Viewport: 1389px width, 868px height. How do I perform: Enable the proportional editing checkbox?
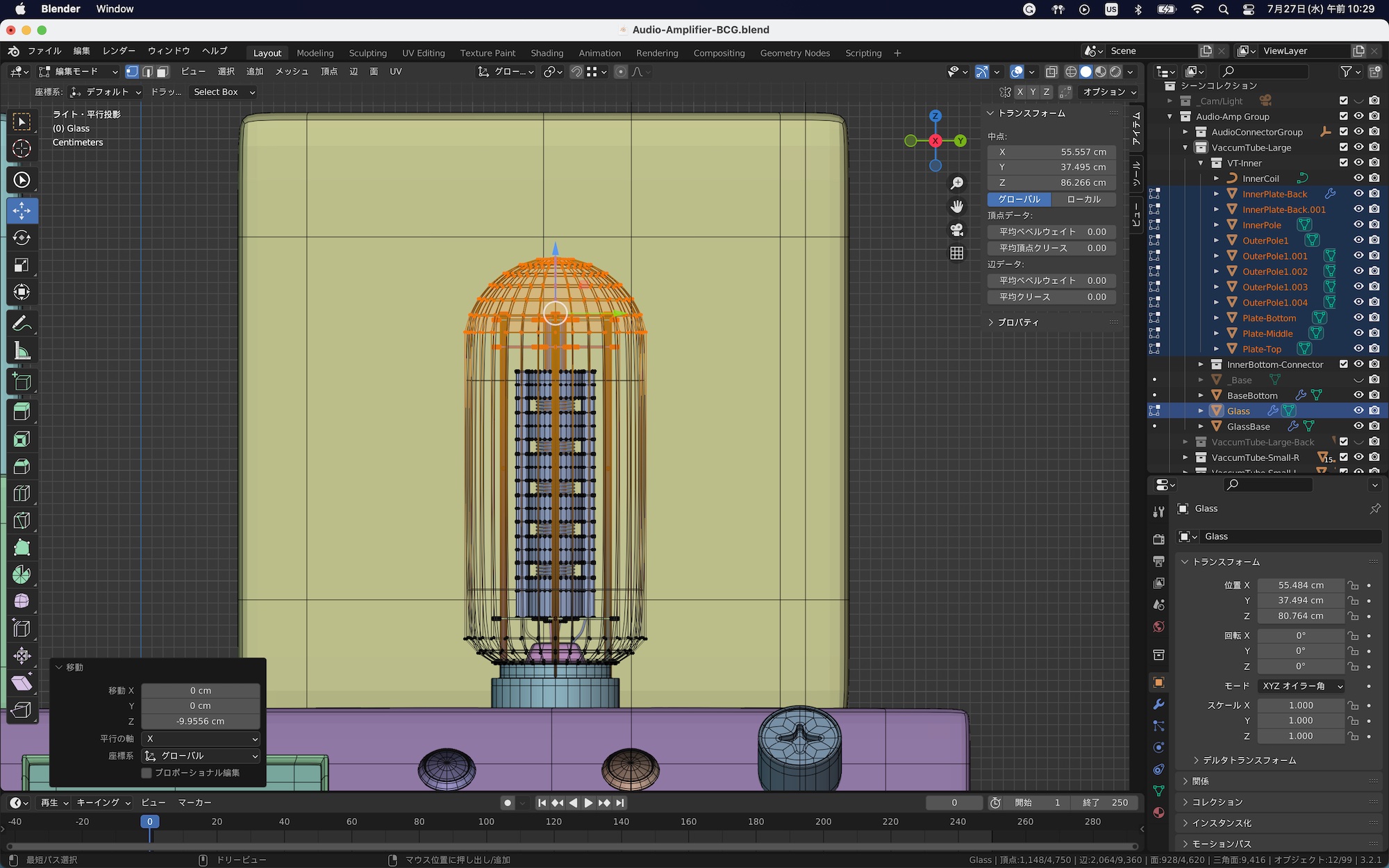[147, 773]
